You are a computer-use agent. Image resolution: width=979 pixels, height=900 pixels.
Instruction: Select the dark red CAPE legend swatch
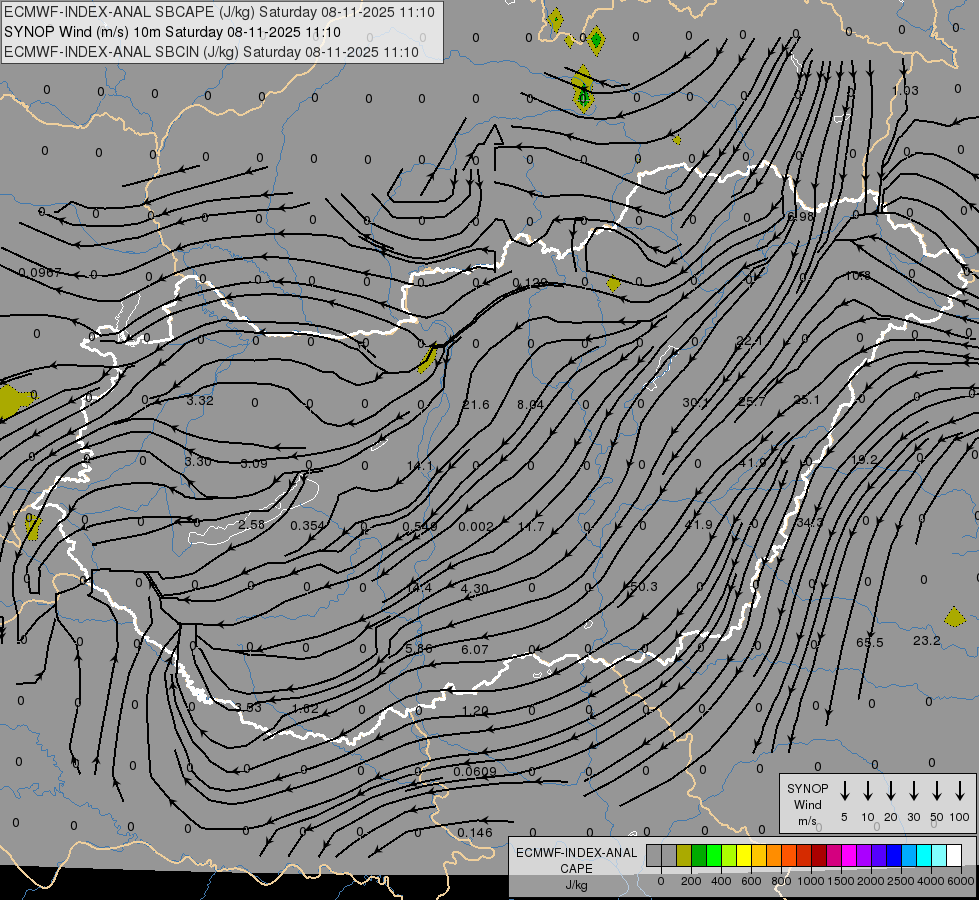[819, 855]
